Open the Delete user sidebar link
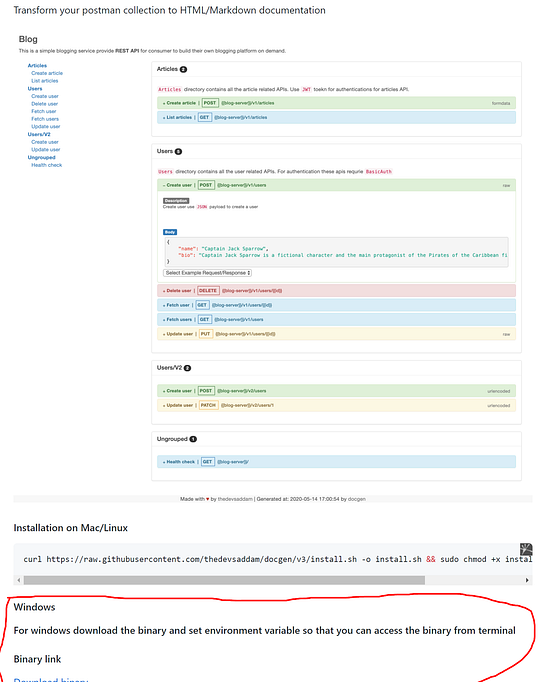Viewport: 552px width, 682px height. click(x=44, y=104)
